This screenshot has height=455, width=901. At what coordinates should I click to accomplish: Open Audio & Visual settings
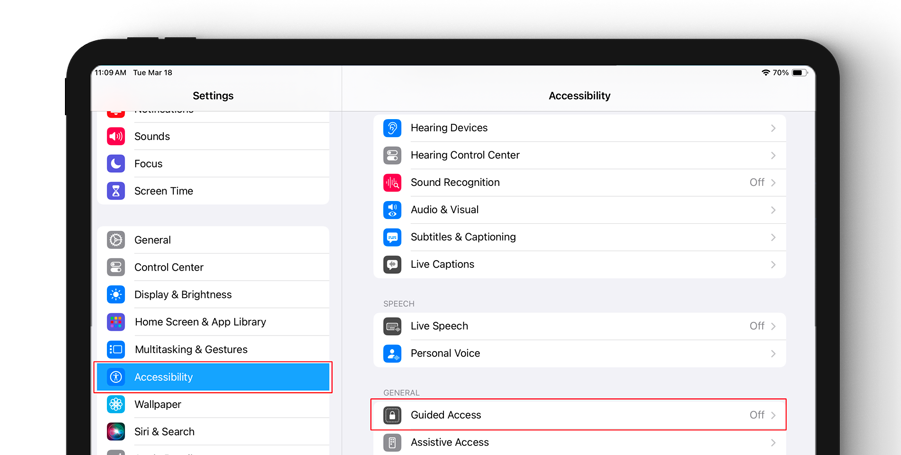point(580,210)
